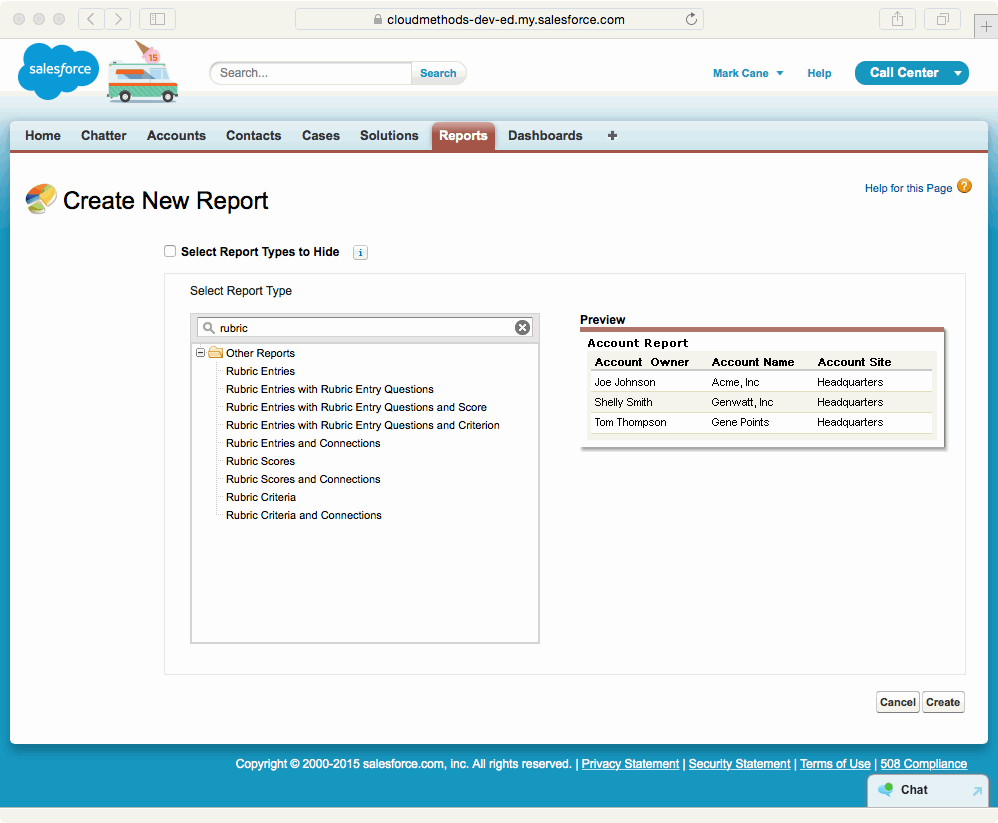Select the Rubric Entries report type
The width and height of the screenshot is (998, 823).
click(260, 371)
